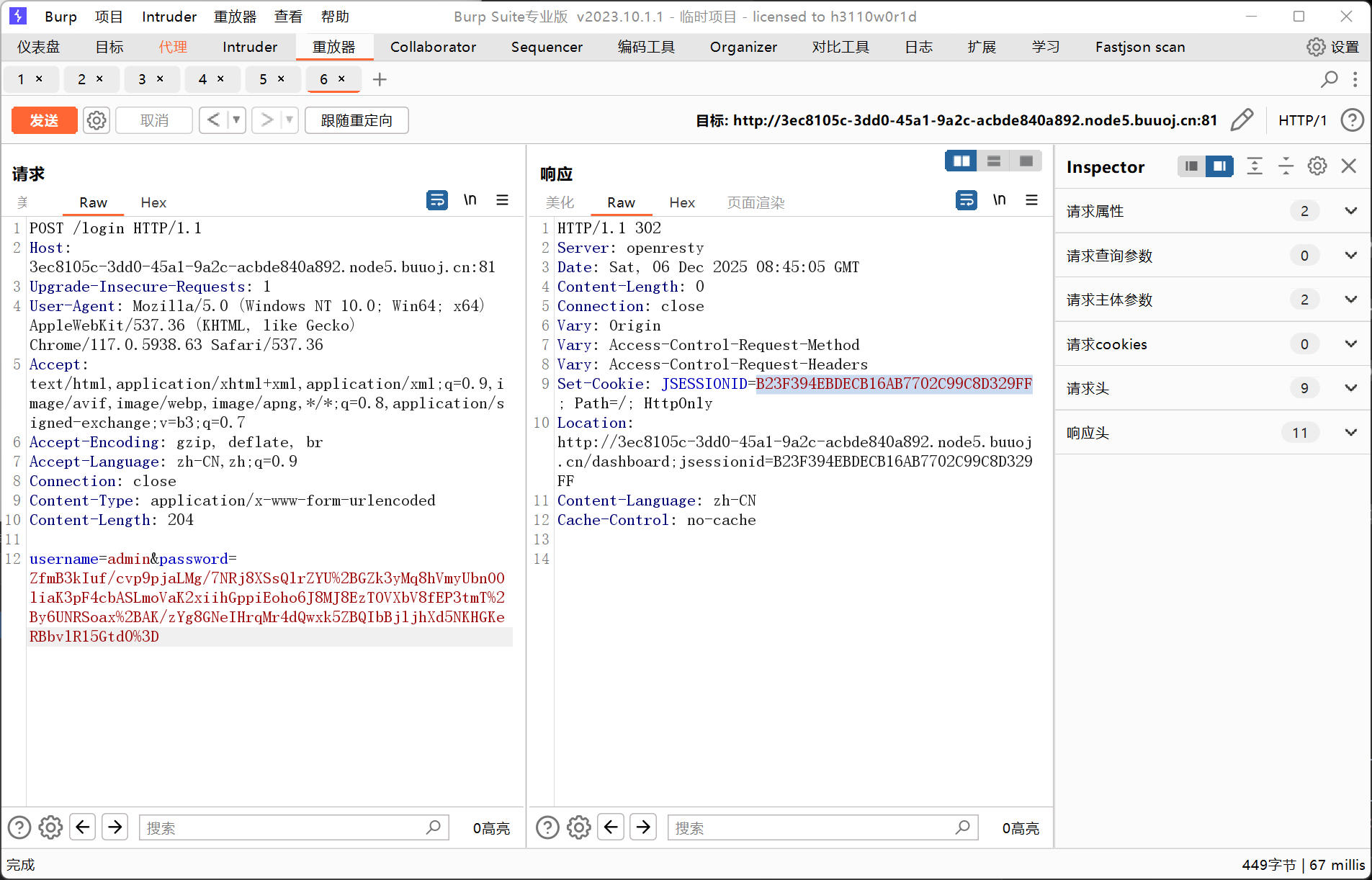The image size is (1372, 880).
Task: Toggle non-printable characters in response editor
Action: (x=999, y=199)
